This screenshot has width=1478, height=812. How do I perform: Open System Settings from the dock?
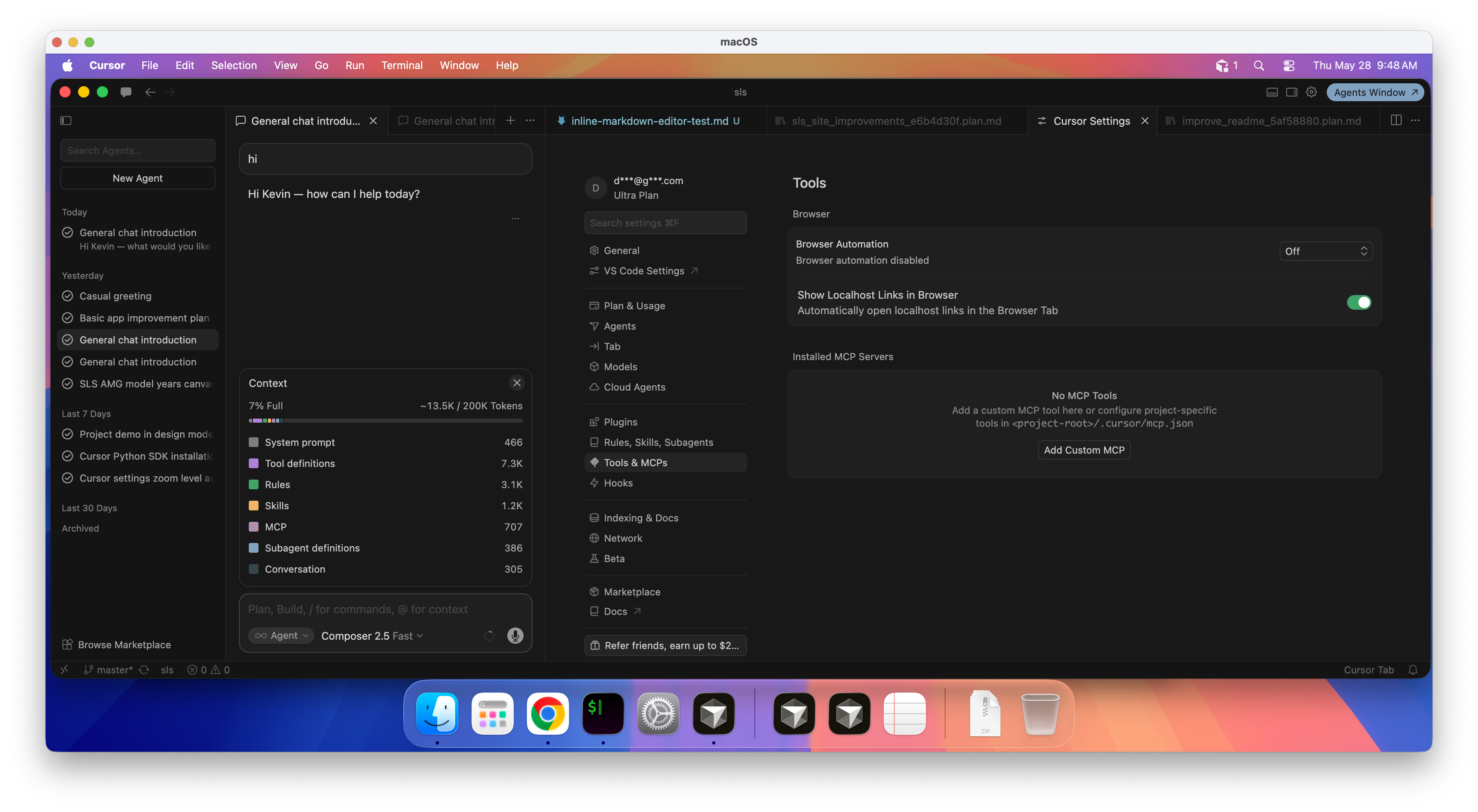click(658, 713)
